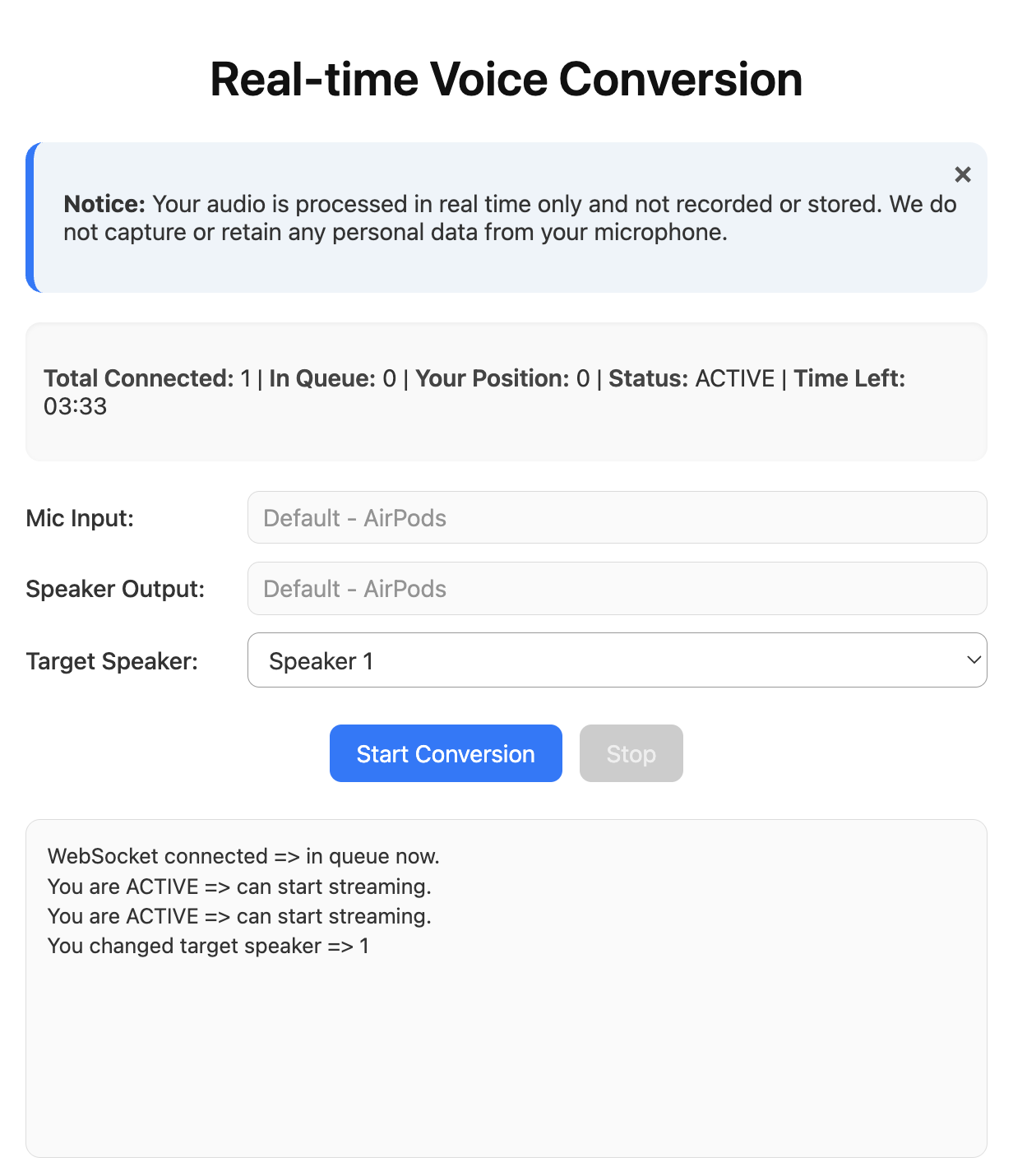1013x1176 pixels.
Task: Click the Your Position label in status bar
Action: click(492, 378)
